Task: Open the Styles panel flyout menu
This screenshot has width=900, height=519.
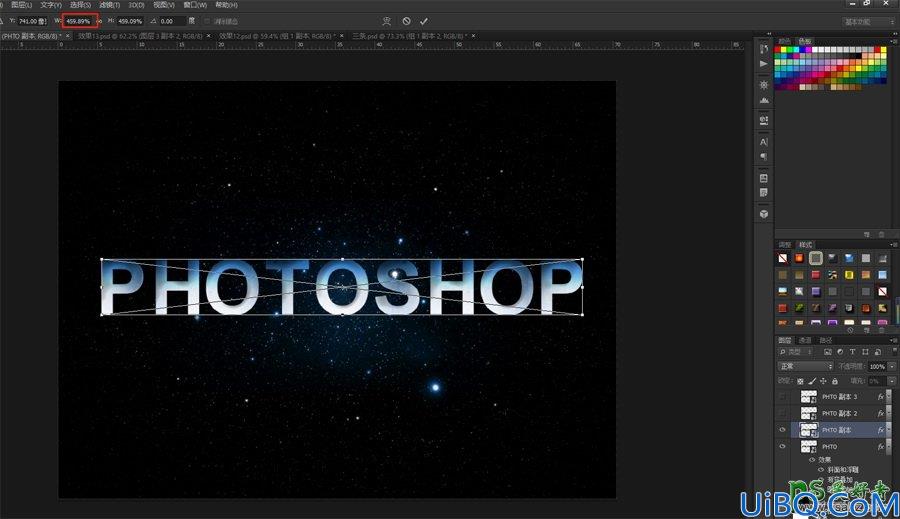Action: coord(894,245)
